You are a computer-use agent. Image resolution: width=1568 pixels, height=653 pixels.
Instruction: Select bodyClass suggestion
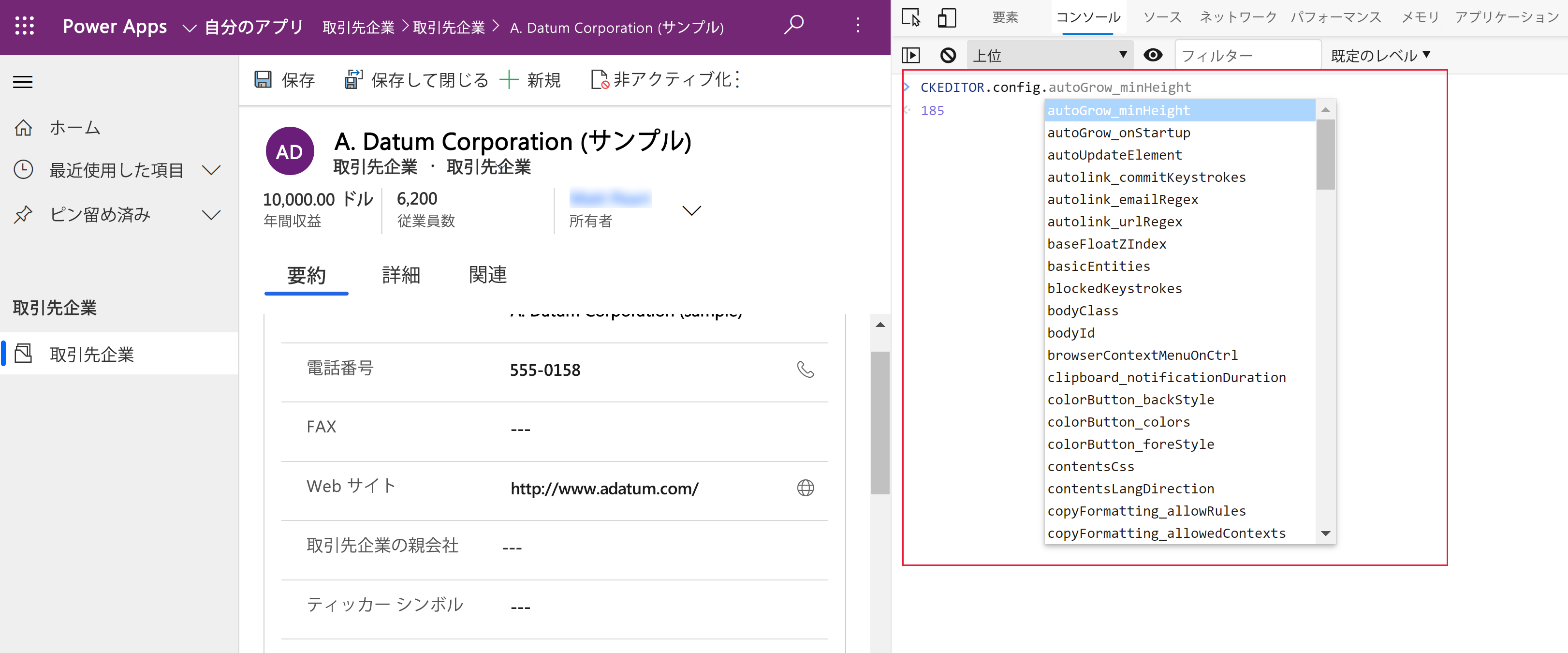(1180, 311)
